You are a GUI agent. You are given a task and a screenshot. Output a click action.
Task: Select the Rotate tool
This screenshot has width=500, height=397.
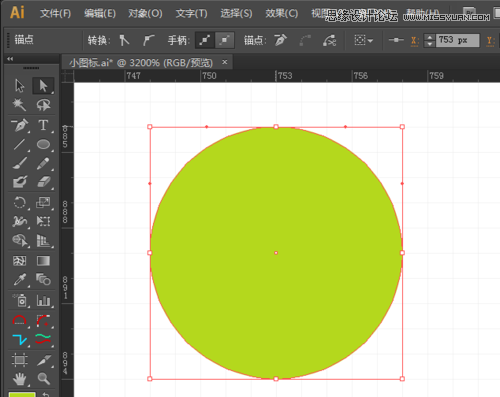click(20, 202)
